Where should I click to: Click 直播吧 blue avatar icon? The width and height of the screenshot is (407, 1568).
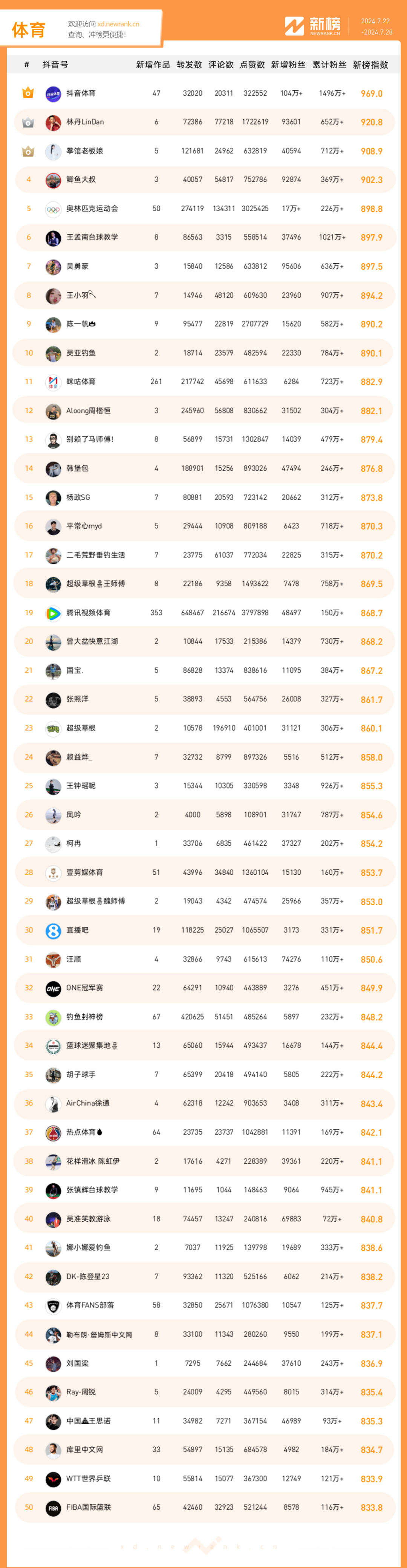(x=53, y=931)
